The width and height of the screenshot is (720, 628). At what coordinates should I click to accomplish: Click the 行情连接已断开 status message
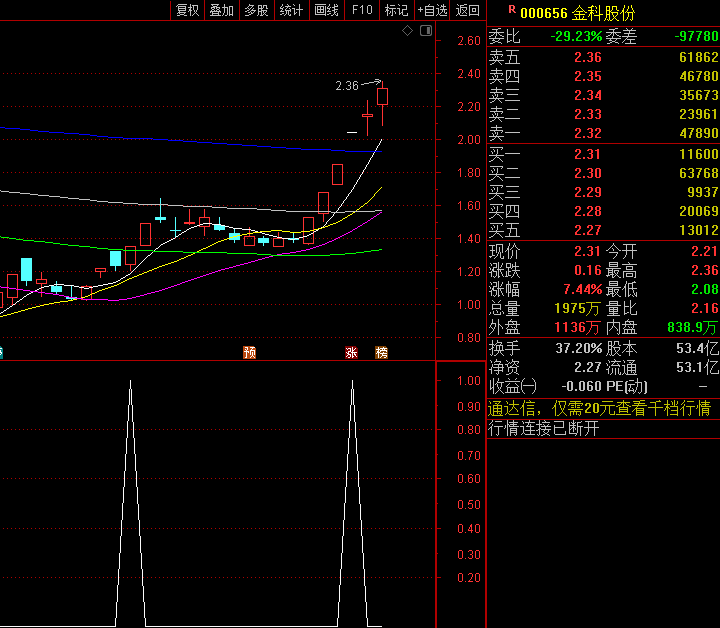point(544,429)
